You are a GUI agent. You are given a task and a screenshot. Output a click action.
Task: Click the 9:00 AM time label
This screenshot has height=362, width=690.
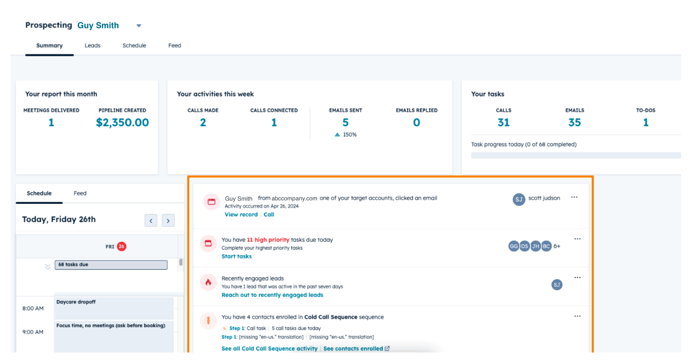(33, 332)
